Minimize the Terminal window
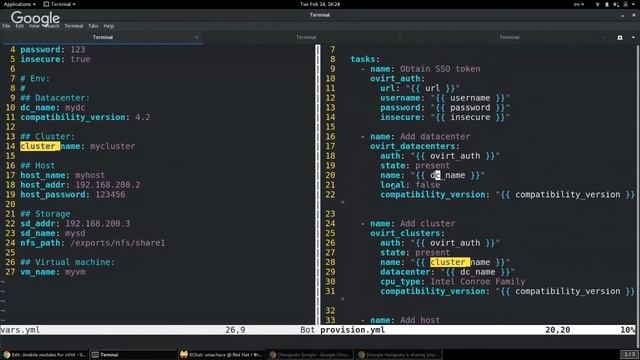 pyautogui.click(x=622, y=15)
